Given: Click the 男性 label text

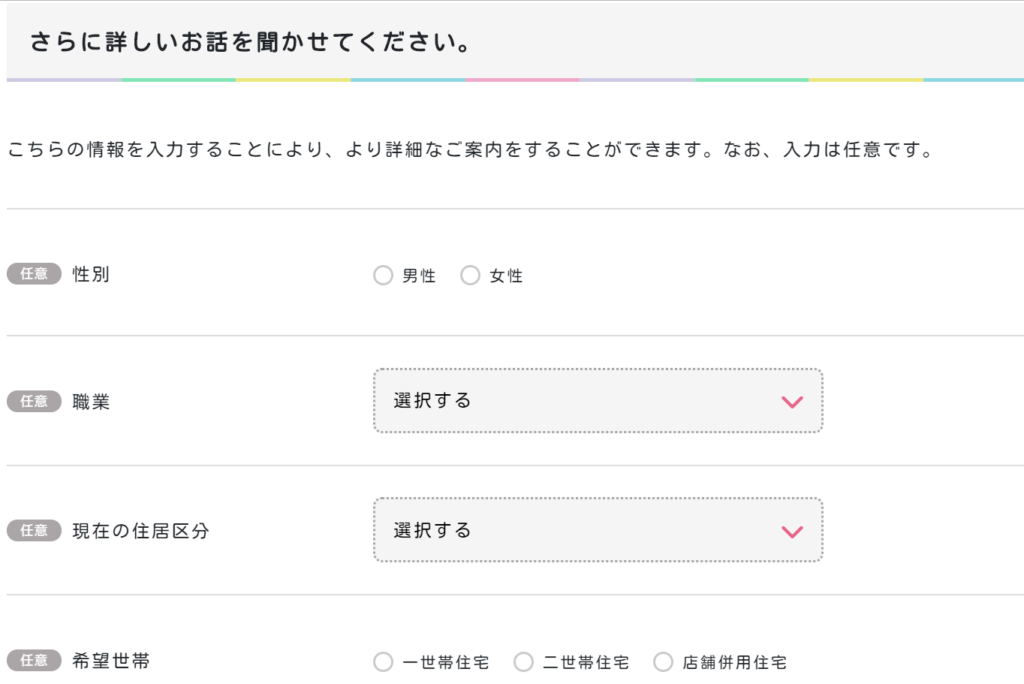Looking at the screenshot, I should click(x=419, y=276).
